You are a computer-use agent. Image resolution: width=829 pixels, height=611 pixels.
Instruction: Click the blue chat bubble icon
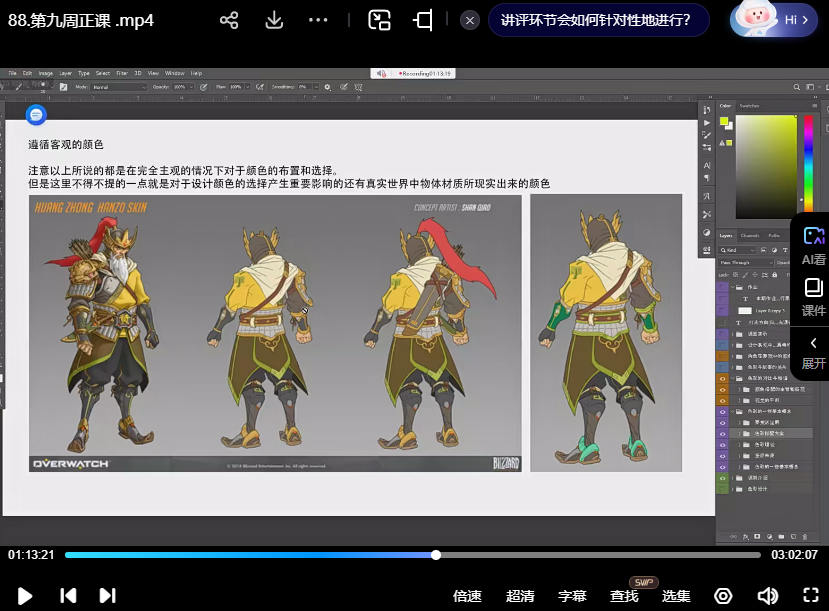coord(36,115)
